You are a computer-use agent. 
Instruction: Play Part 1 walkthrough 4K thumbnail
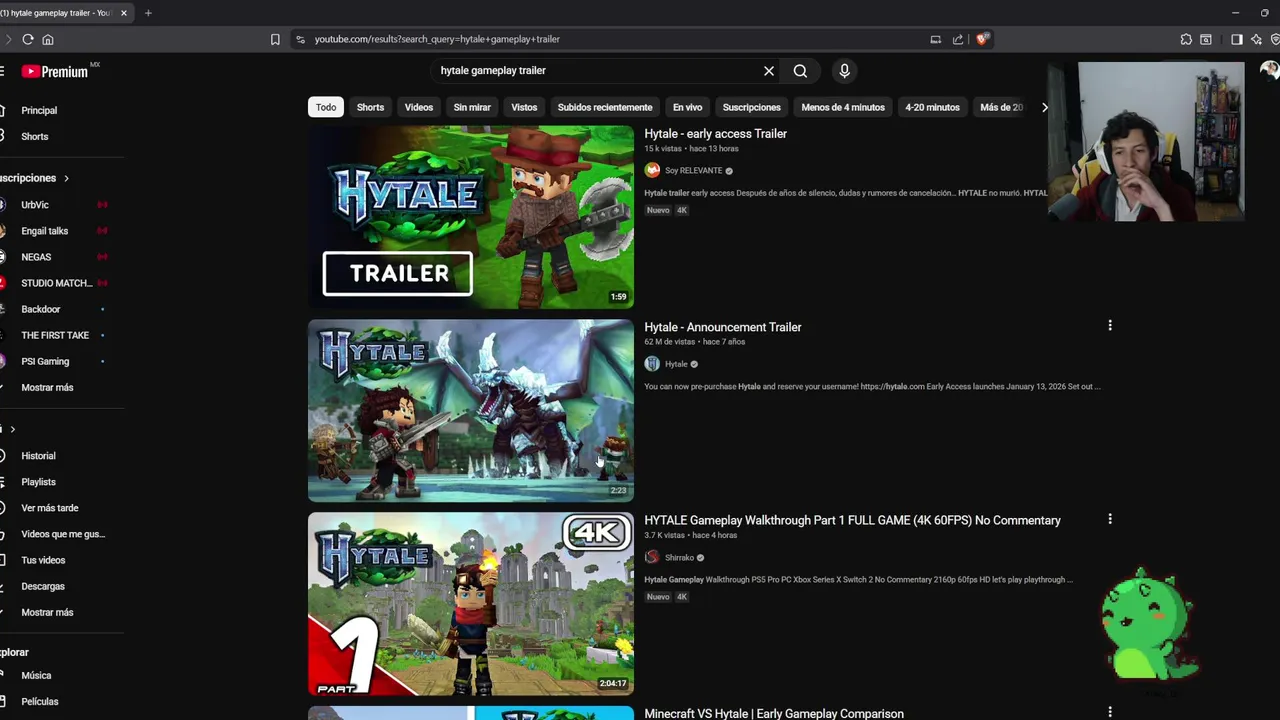click(x=471, y=604)
